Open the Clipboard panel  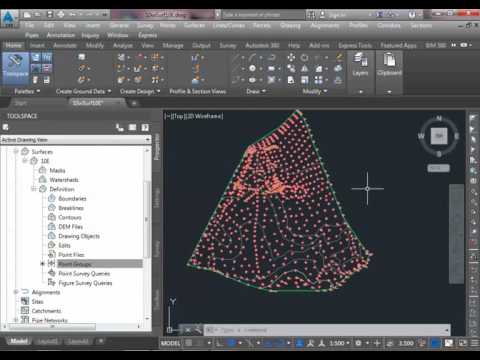click(x=389, y=65)
